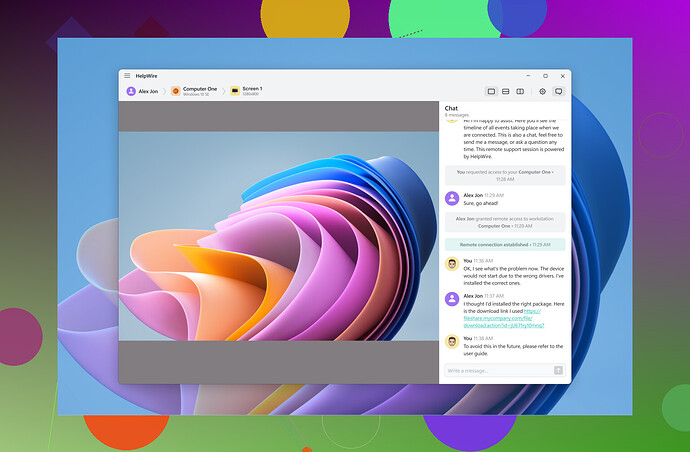Click the Computer One orange icon

(176, 91)
